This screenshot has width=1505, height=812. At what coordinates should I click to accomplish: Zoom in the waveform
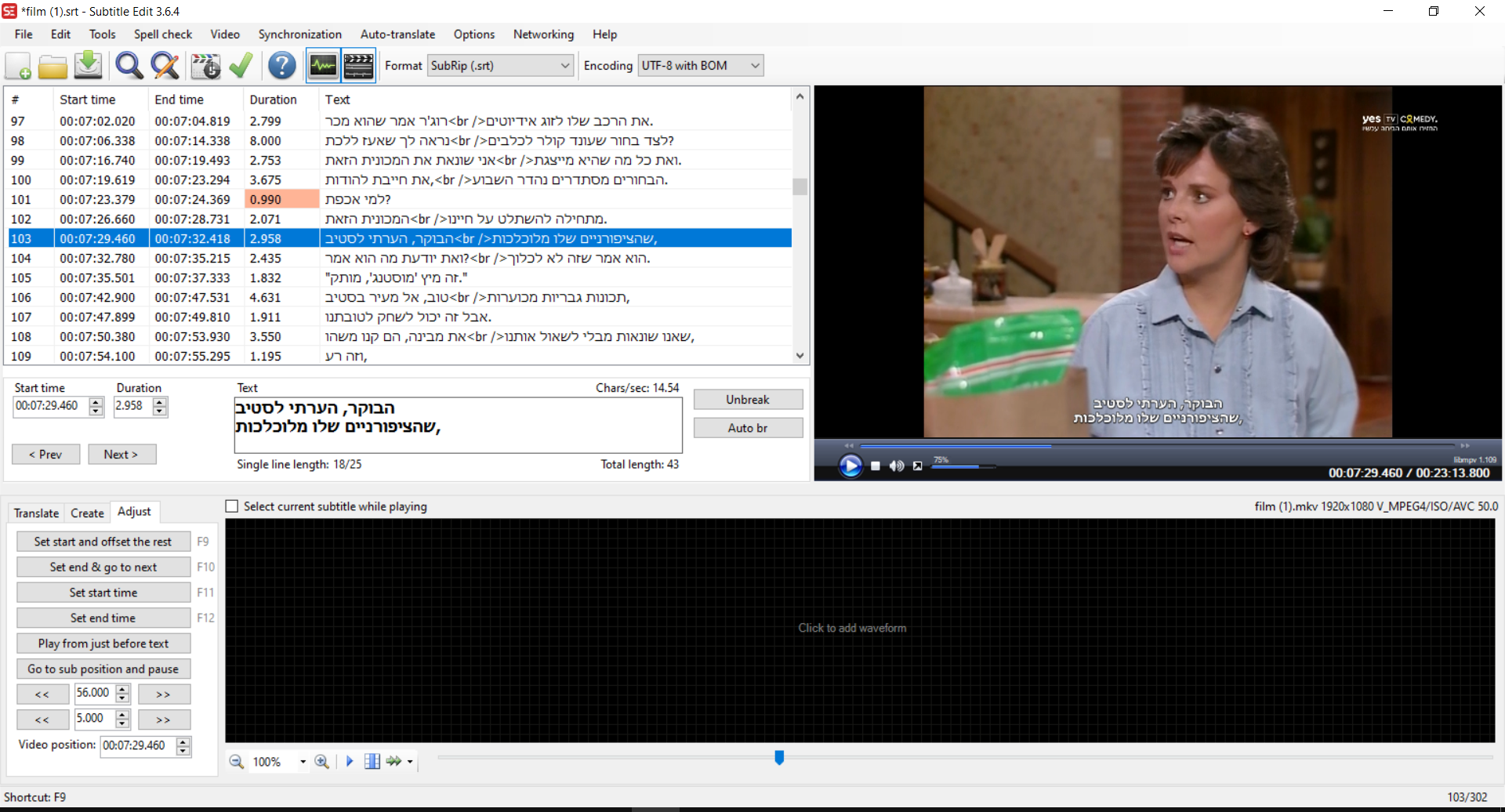(321, 762)
